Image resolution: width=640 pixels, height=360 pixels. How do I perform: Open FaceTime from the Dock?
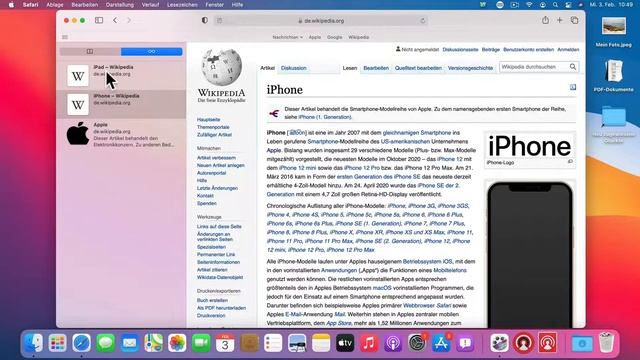[201, 343]
